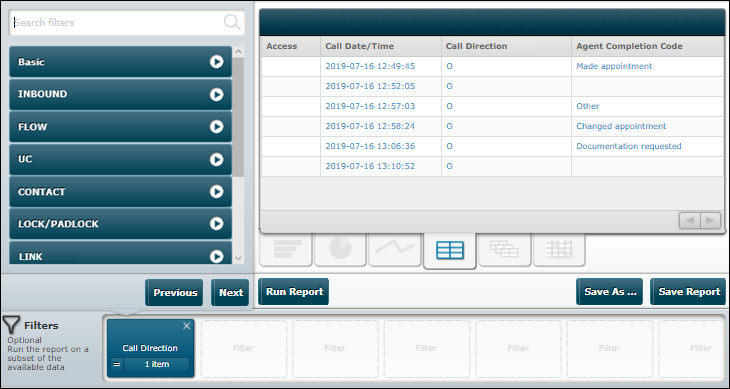The width and height of the screenshot is (730, 389).
Task: Select the grid crosstab view icon
Action: tap(559, 250)
